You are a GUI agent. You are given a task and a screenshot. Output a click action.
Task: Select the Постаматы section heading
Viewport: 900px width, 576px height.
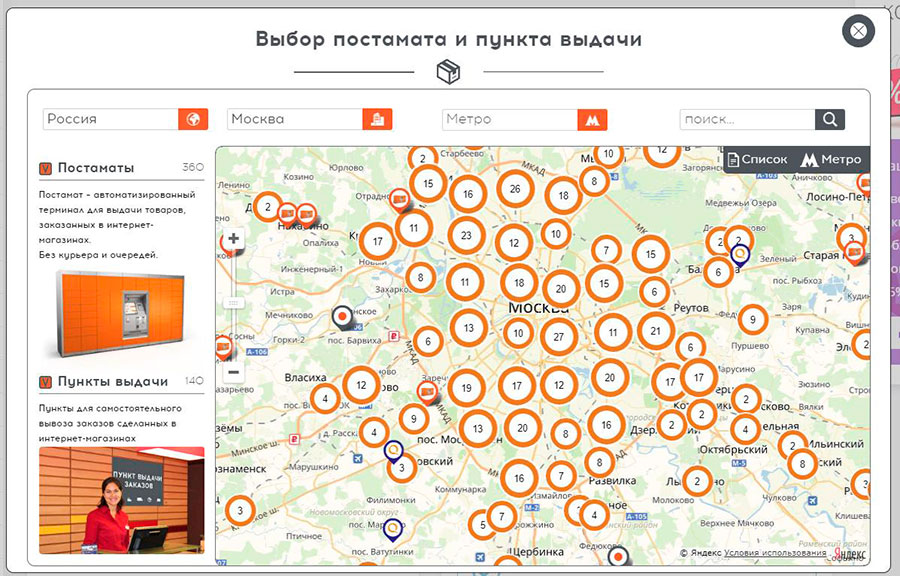coord(95,168)
